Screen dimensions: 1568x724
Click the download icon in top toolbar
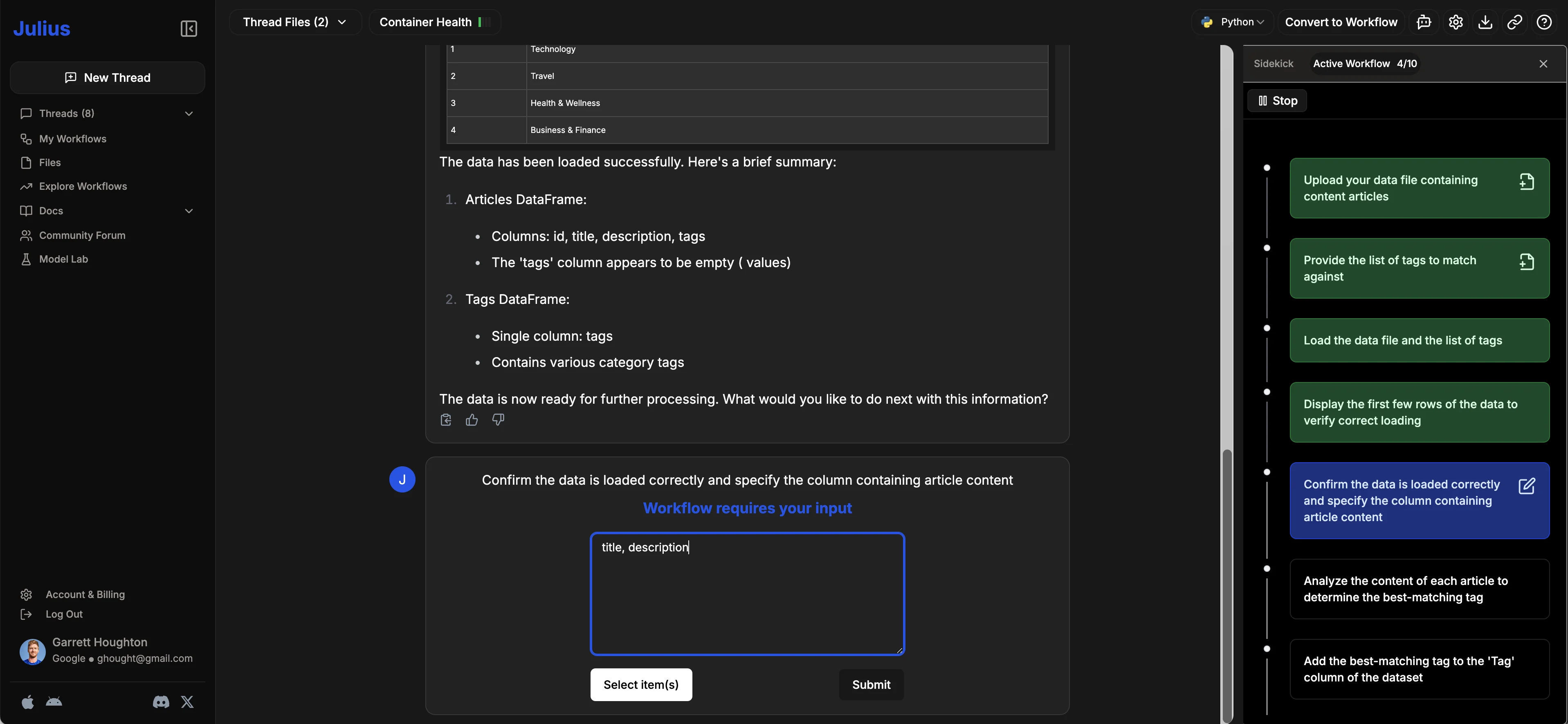pos(1485,22)
